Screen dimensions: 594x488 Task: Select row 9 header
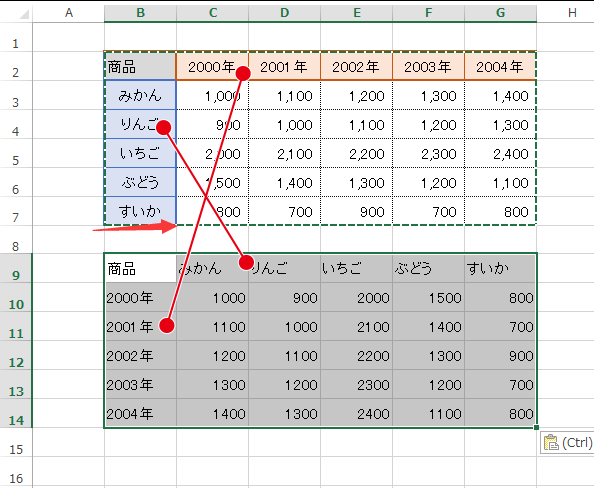(x=16, y=268)
